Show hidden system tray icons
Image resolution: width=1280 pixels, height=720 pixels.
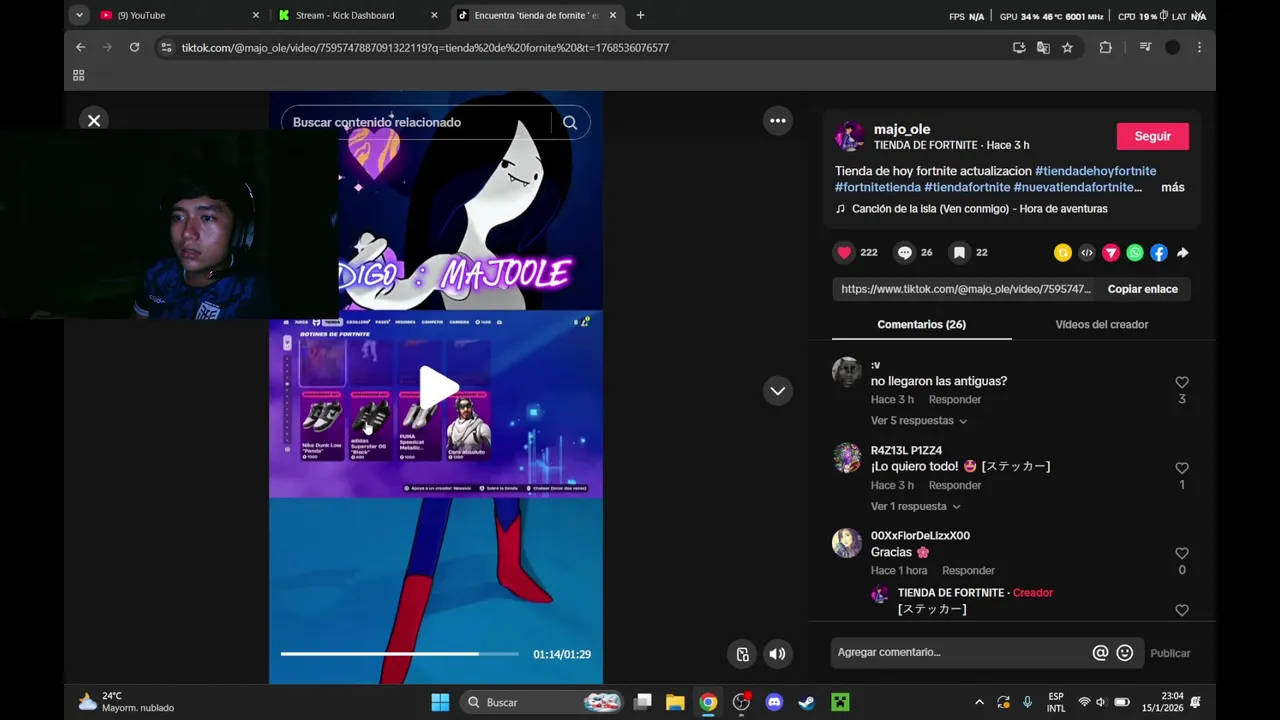pyautogui.click(x=979, y=702)
